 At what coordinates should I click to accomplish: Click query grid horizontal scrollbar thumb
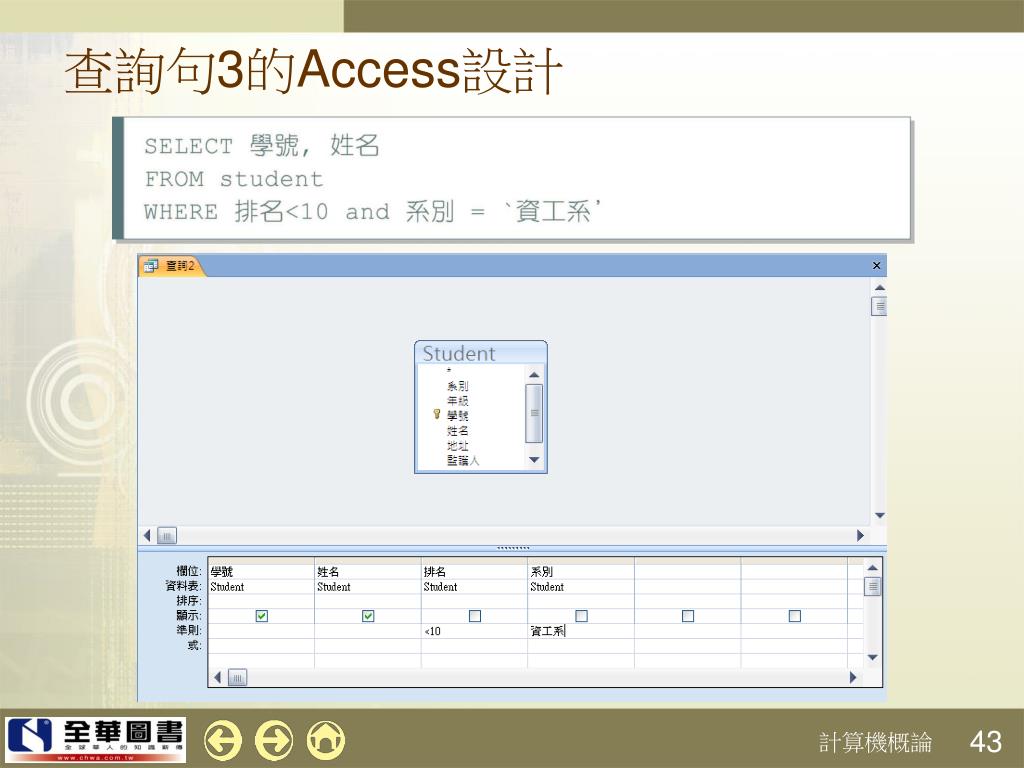(238, 678)
